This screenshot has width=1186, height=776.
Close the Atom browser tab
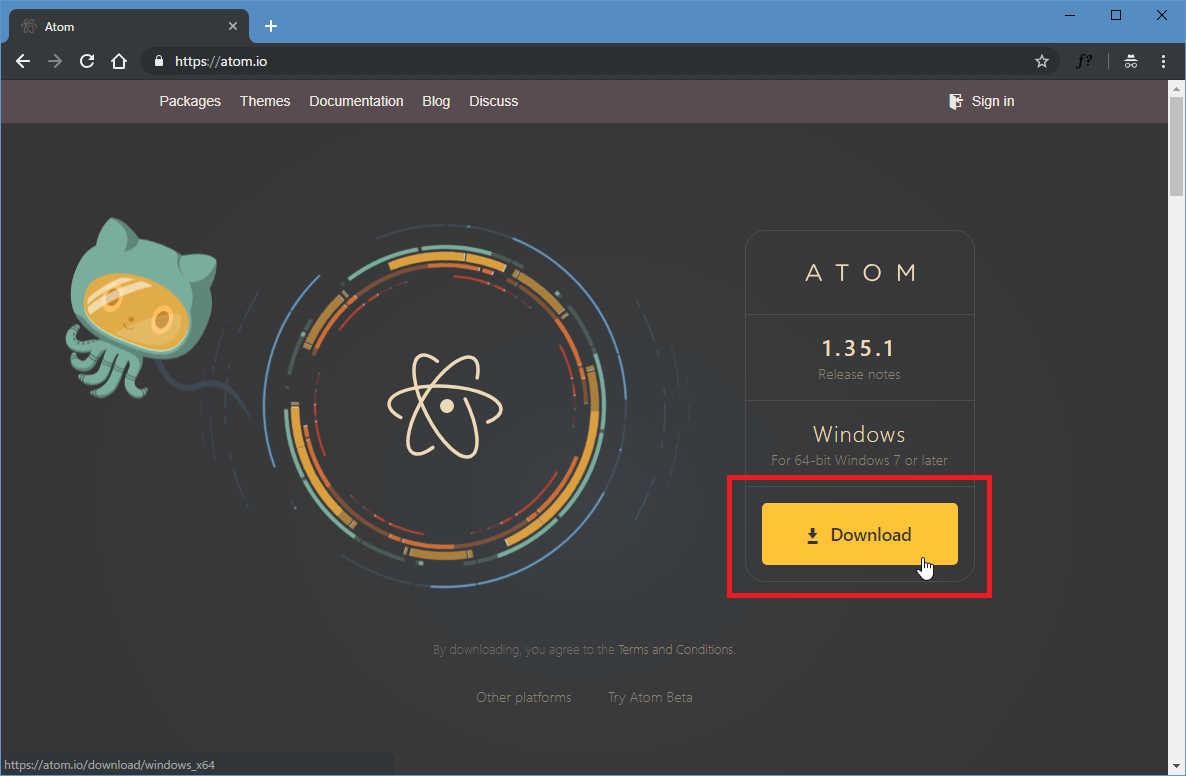233,26
